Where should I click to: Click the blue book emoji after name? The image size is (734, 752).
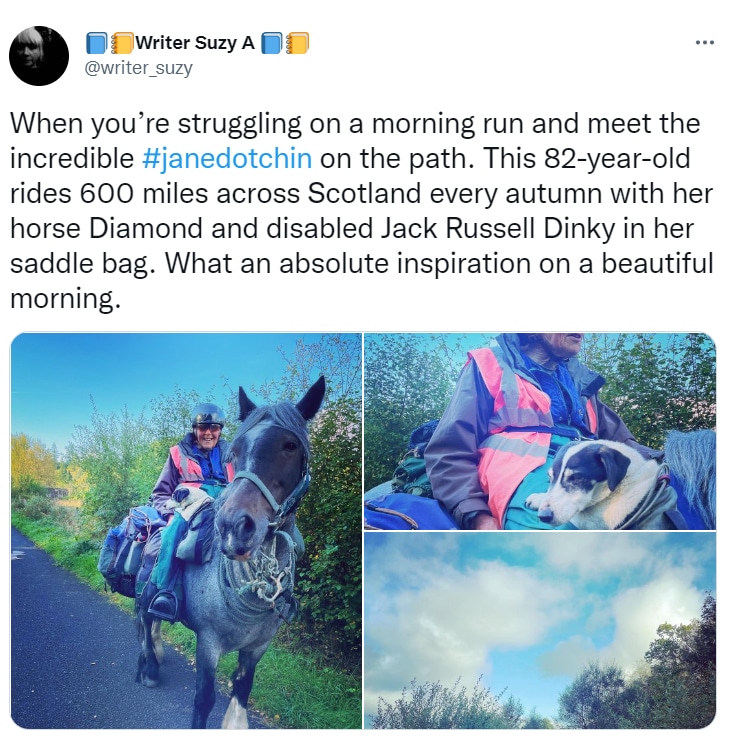[272, 43]
